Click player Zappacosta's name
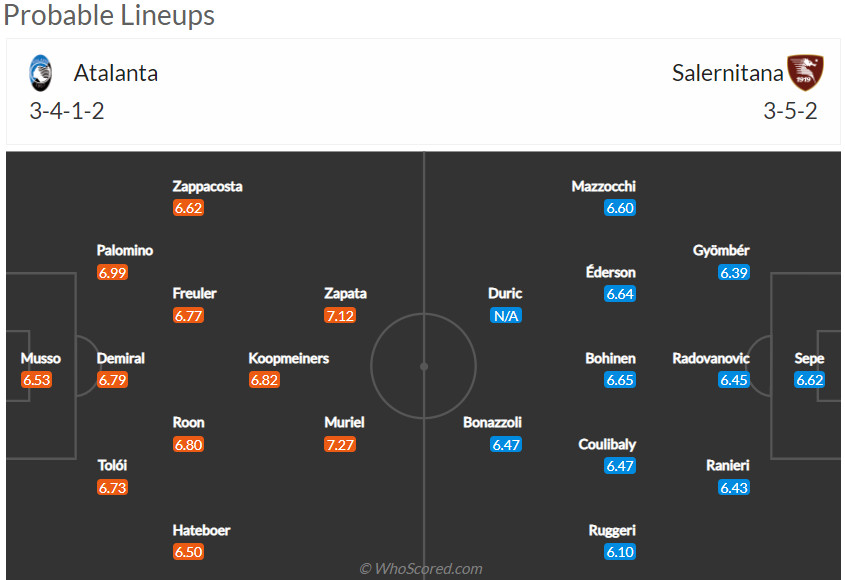Viewport: 845px width, 580px height. (207, 186)
